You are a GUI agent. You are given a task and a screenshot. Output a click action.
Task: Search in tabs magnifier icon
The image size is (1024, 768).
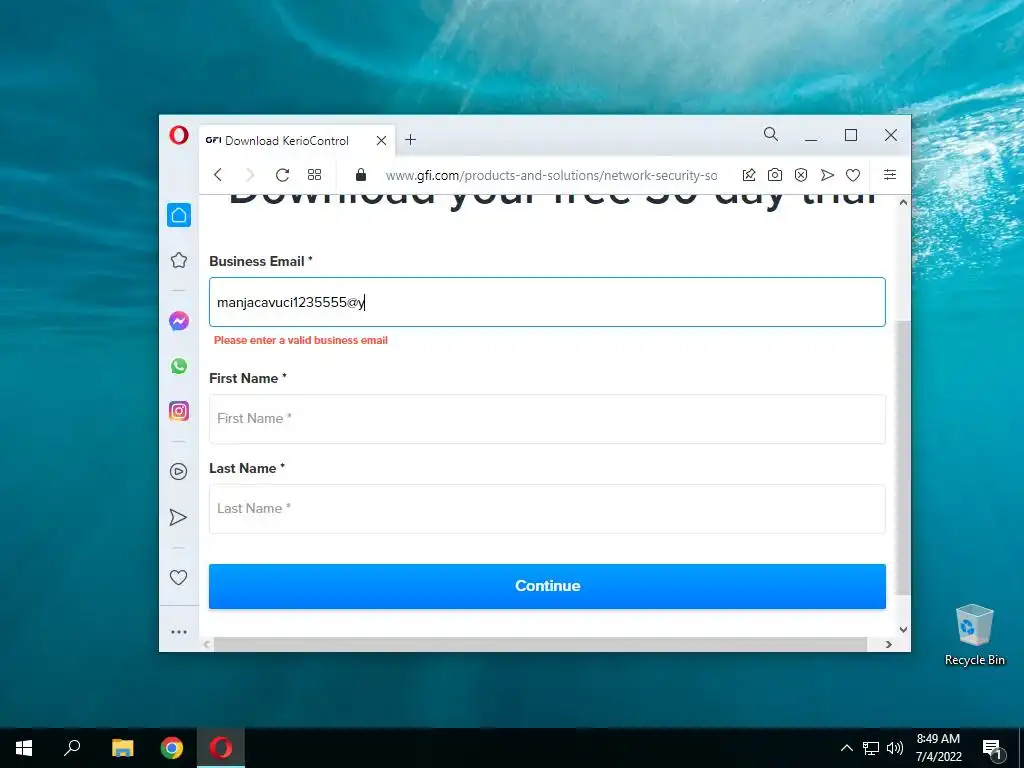point(771,135)
